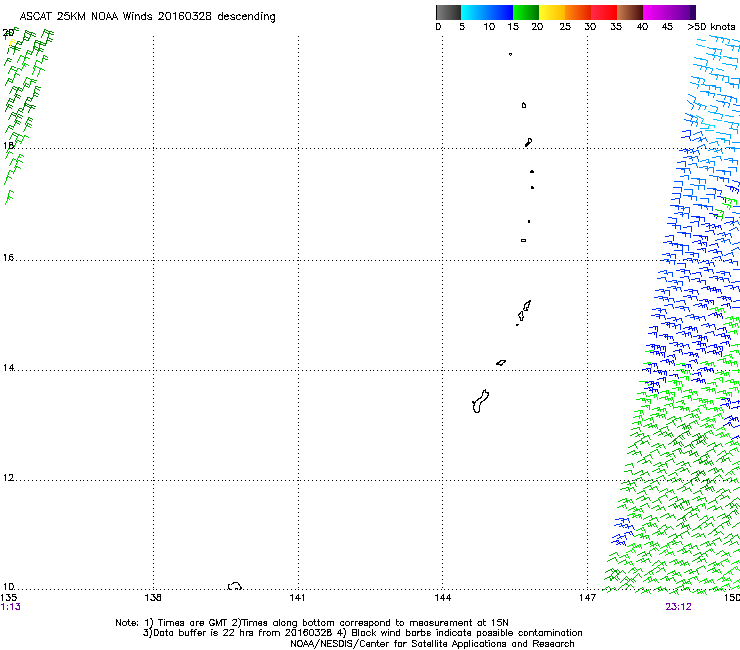Screen dimensions: 740x650
Task: Select the "35" knots legend label
Action: tap(616, 27)
